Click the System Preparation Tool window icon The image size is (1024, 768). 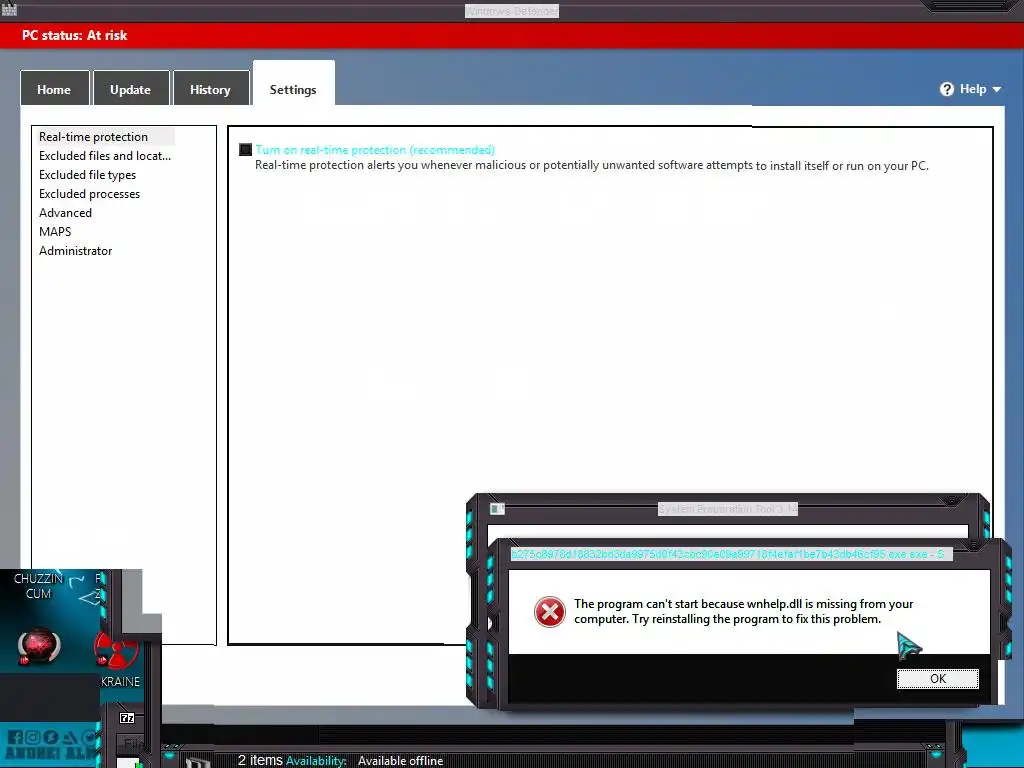click(x=497, y=508)
